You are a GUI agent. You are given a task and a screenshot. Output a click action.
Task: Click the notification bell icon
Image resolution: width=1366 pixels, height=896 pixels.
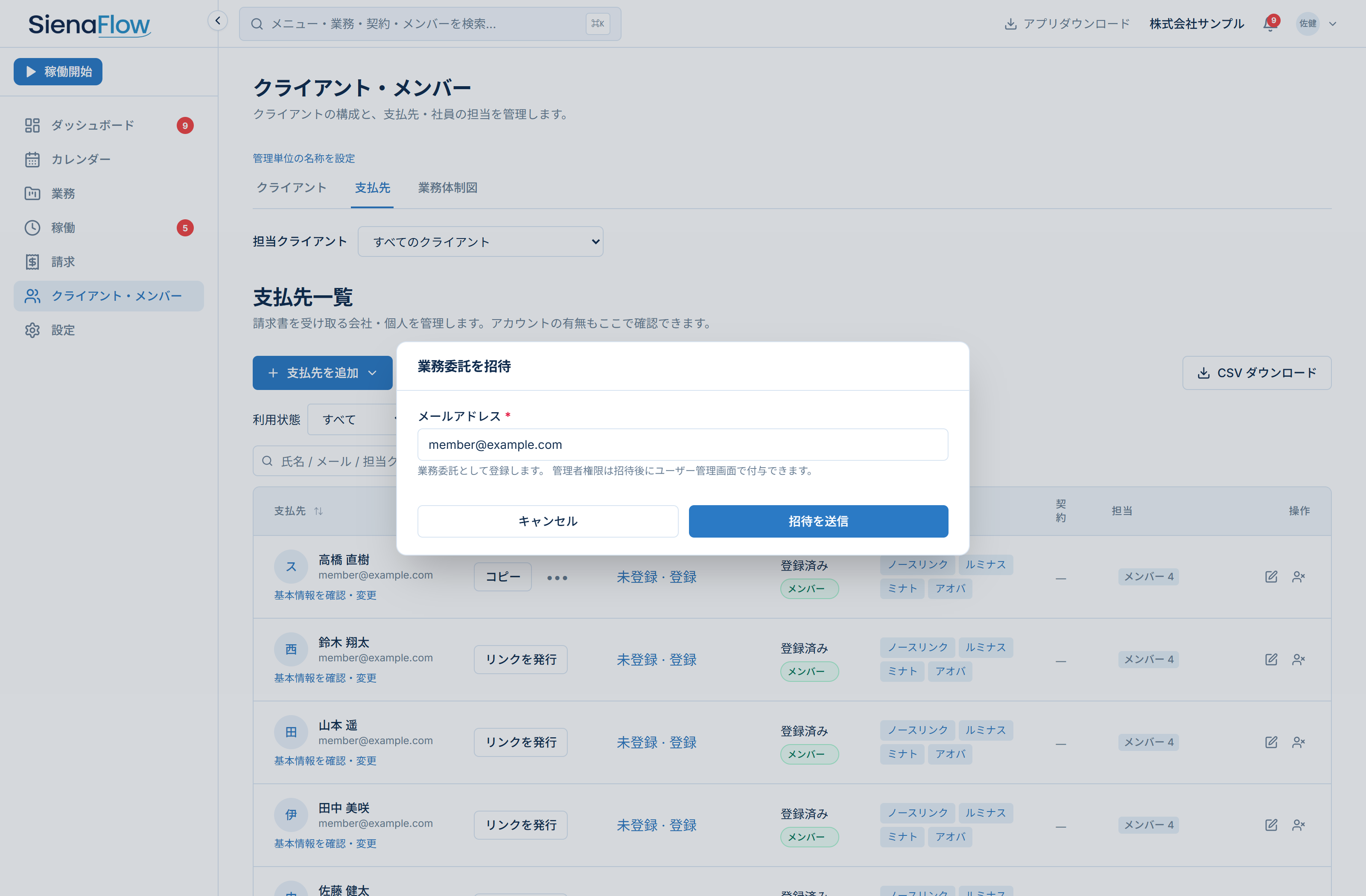pos(1270,24)
